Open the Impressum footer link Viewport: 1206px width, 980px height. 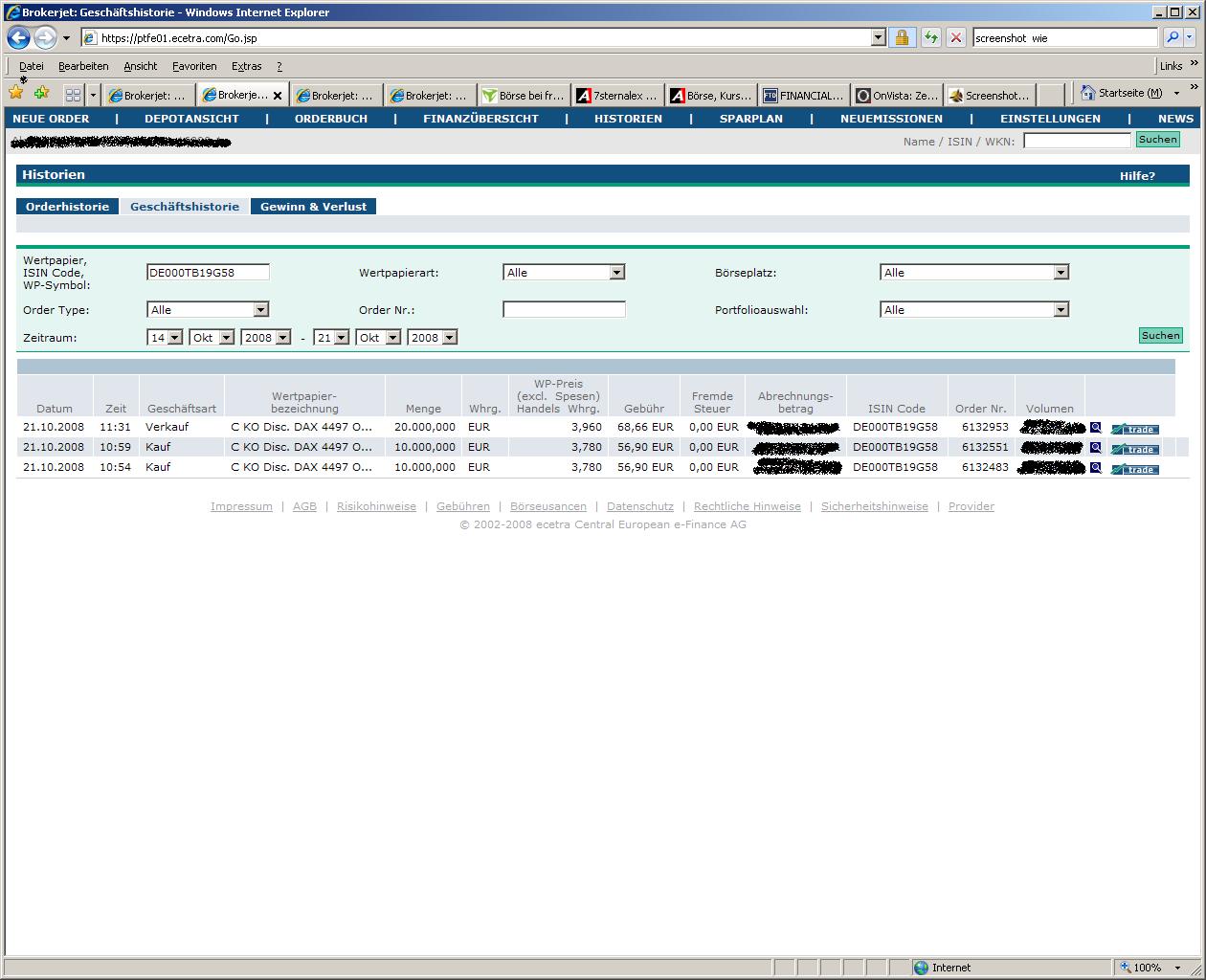click(241, 506)
